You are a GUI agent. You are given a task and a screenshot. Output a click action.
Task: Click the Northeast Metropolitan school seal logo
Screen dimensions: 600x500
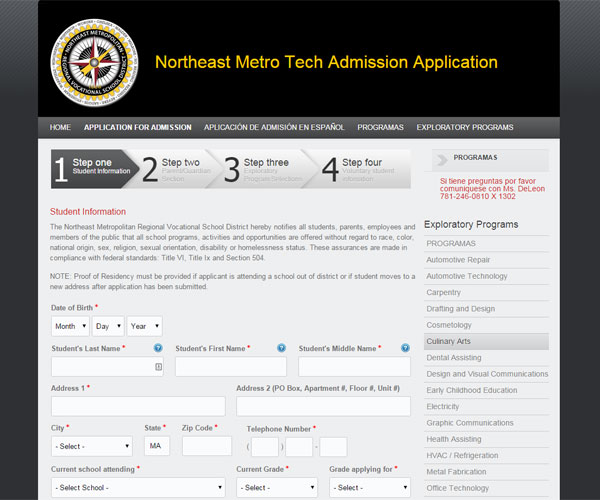[x=94, y=63]
